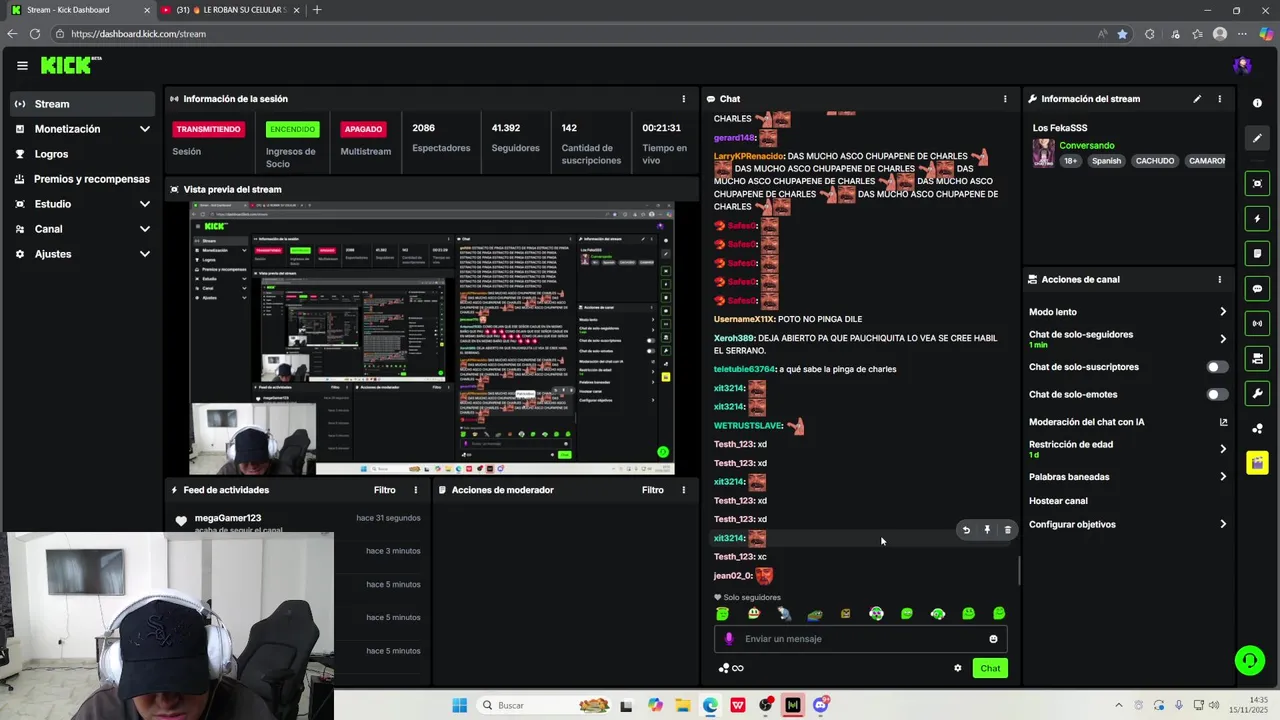
Task: Click the yellow clapperboard icon in right sidebar
Action: (x=1257, y=463)
